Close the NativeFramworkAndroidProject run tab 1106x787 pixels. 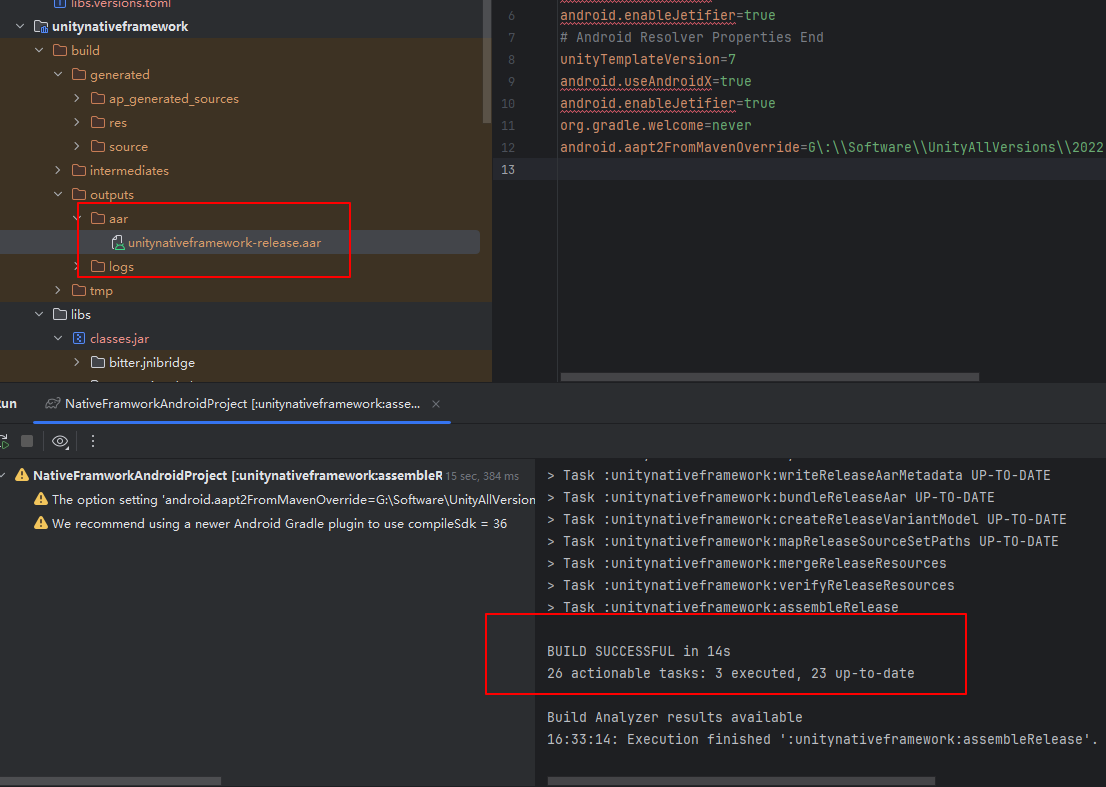click(x=436, y=404)
